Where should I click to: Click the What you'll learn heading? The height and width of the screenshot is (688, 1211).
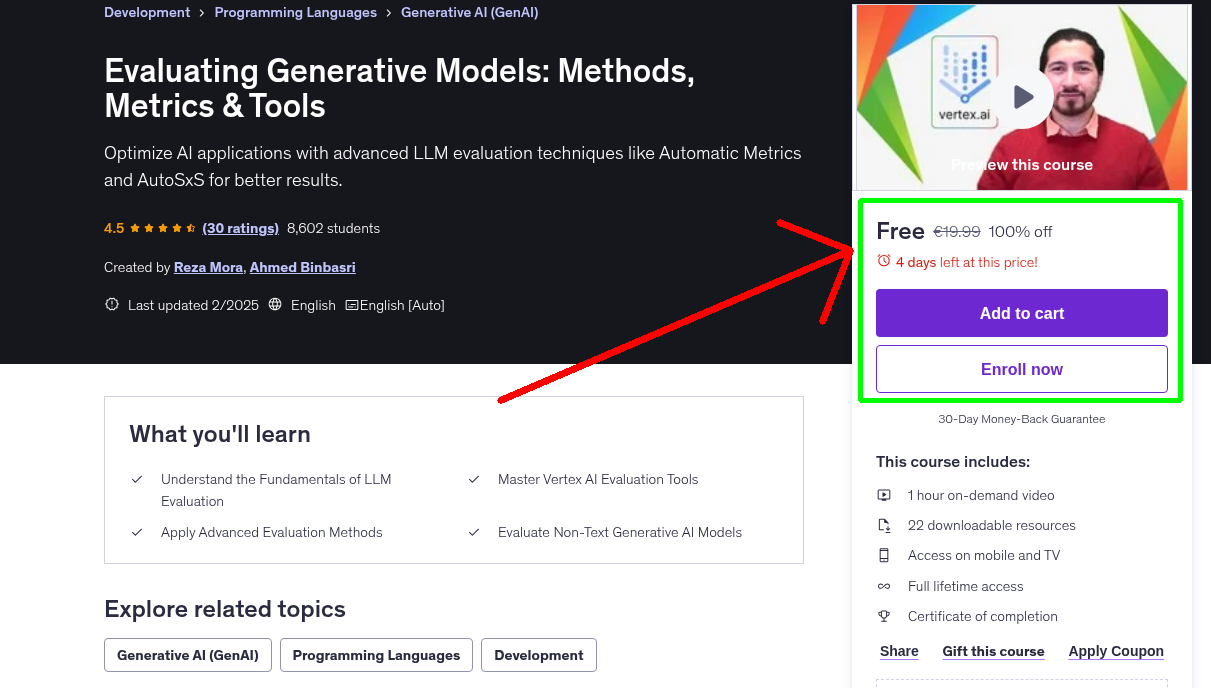pyautogui.click(x=220, y=434)
